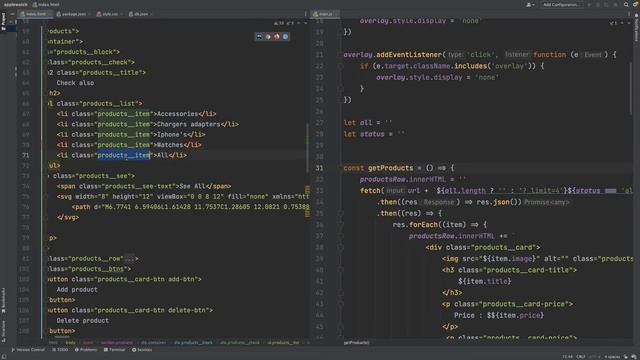Open the Terminal tool window
The width and height of the screenshot is (640, 360).
[114, 350]
